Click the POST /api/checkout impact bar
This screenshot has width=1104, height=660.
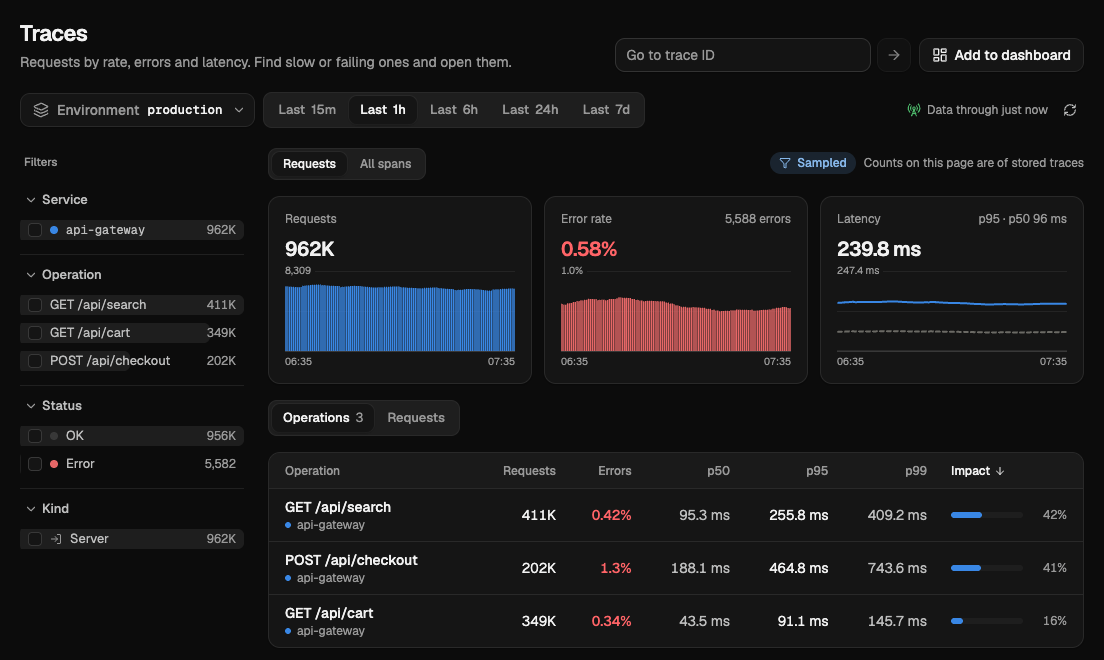(986, 568)
